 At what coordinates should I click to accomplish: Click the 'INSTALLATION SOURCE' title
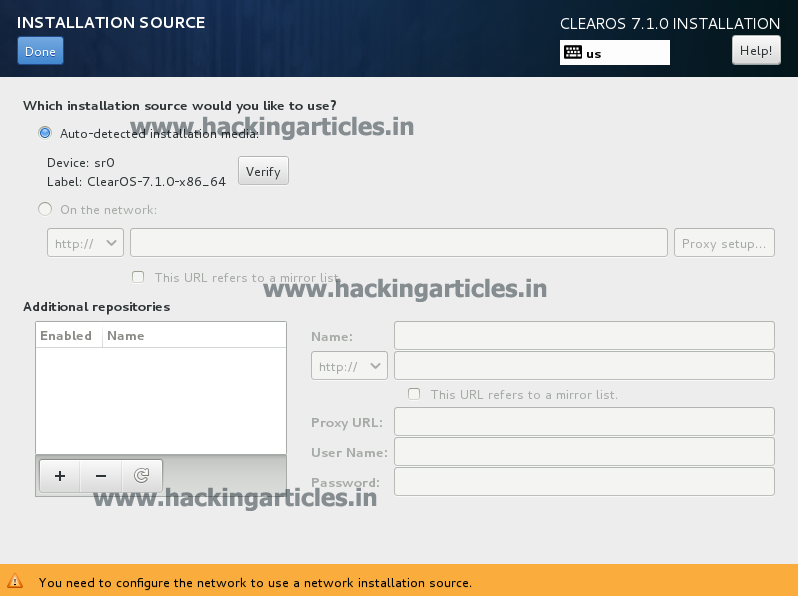click(111, 22)
